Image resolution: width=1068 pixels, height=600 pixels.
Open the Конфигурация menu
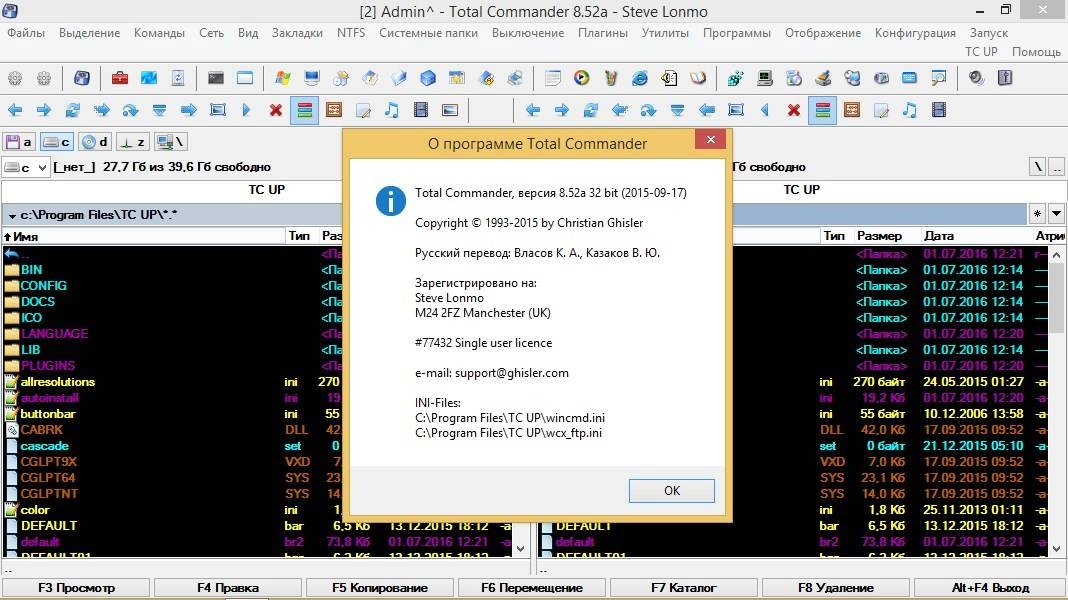[915, 33]
